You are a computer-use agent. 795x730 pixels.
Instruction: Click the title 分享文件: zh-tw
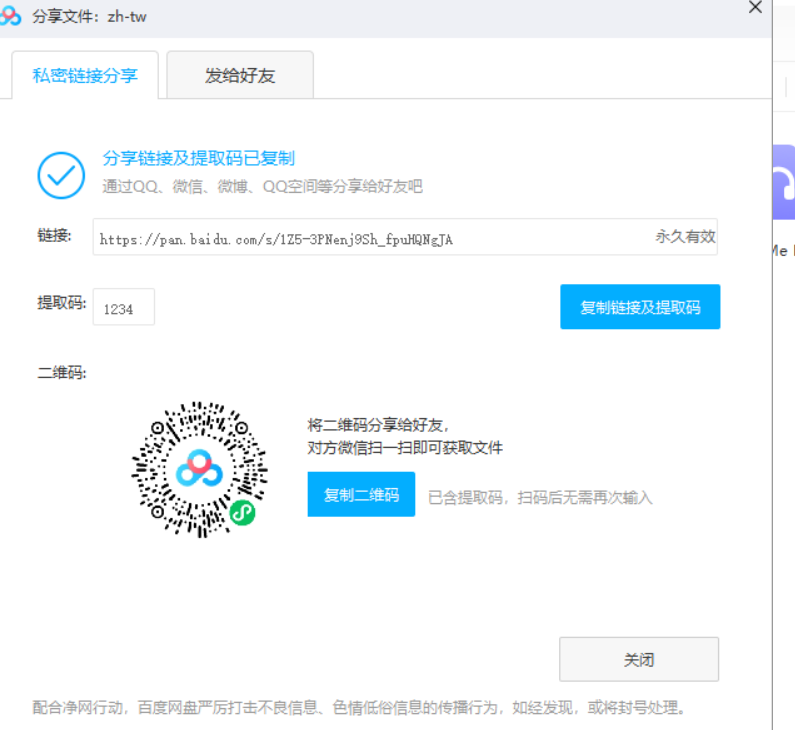pos(89,16)
